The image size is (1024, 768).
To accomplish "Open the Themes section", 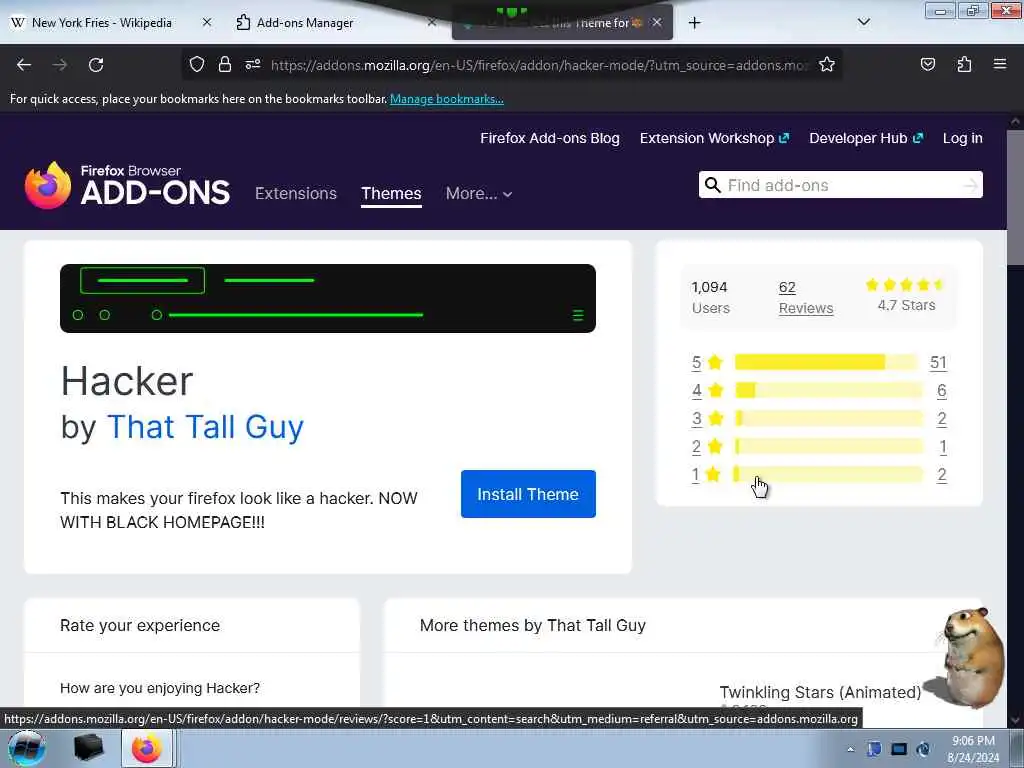I will (391, 193).
